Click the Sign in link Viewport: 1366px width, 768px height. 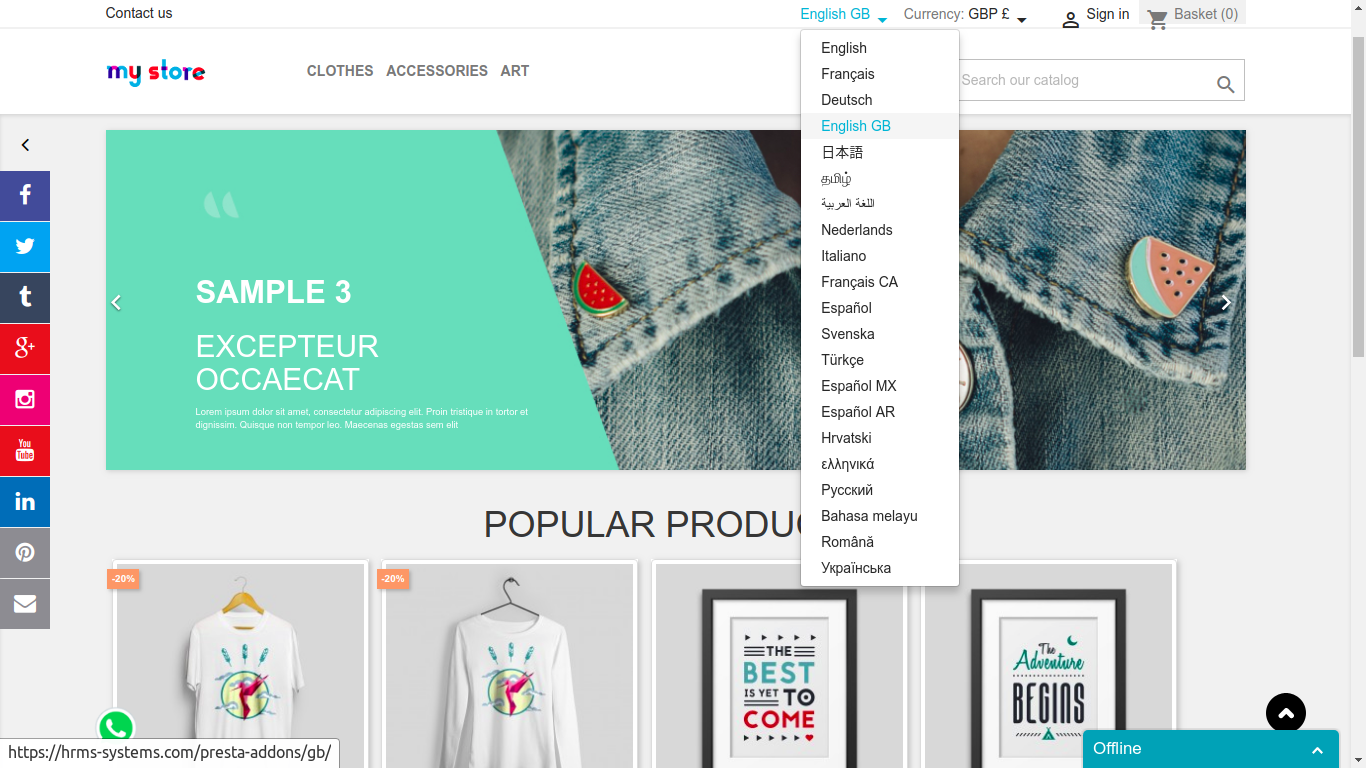click(x=1108, y=14)
